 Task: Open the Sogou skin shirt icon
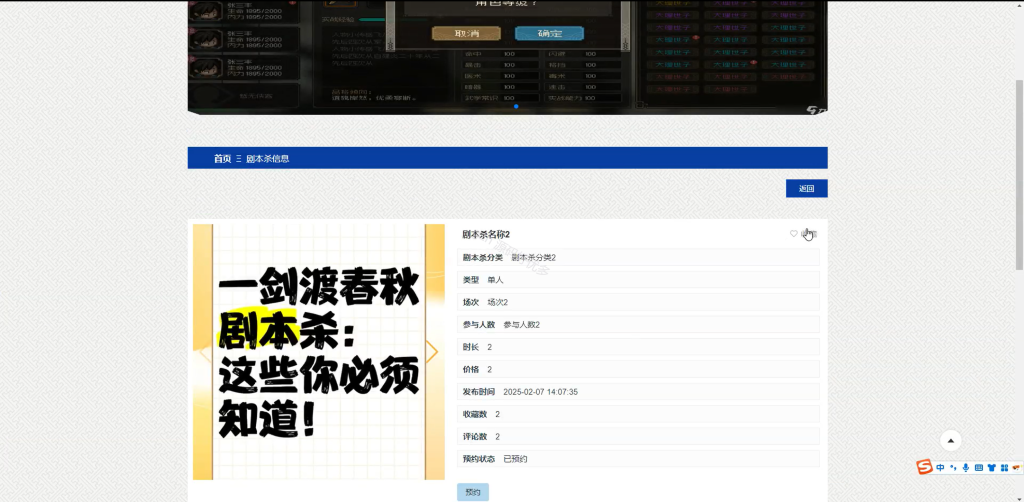991,467
